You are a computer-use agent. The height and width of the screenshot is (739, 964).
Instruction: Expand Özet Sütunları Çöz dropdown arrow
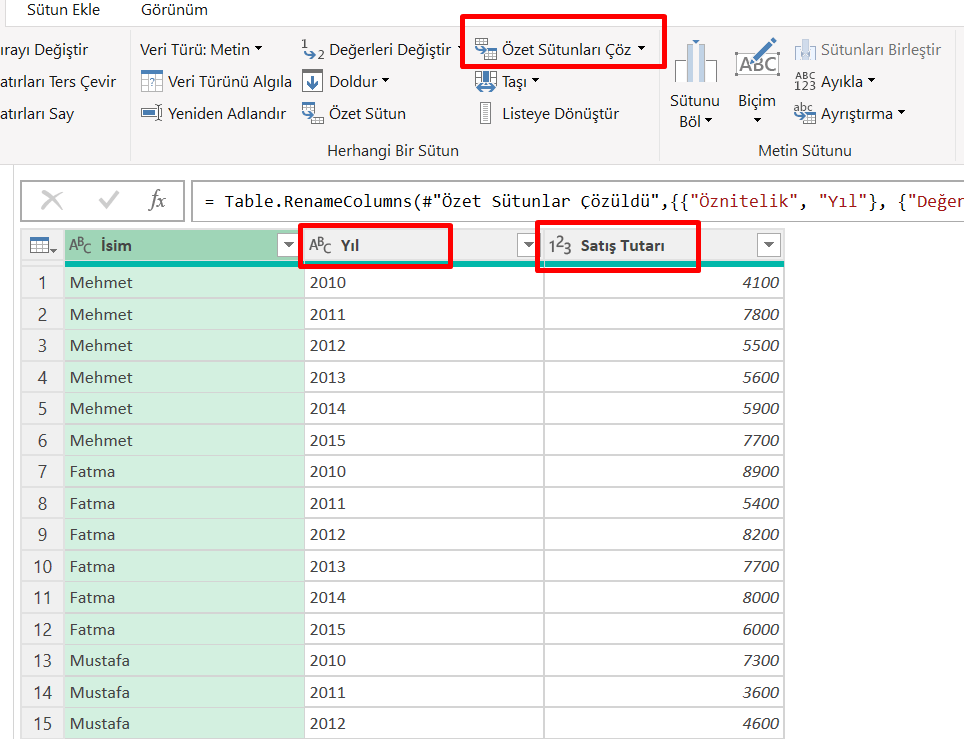click(641, 48)
